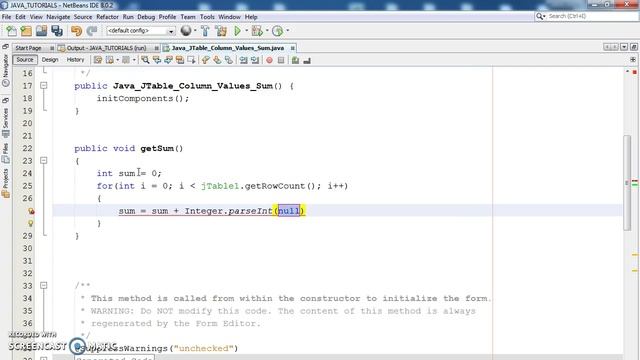This screenshot has height=360, width=640.
Task: Close the Java_JTable_Column_Values_Sum.java tab
Action: (293, 48)
